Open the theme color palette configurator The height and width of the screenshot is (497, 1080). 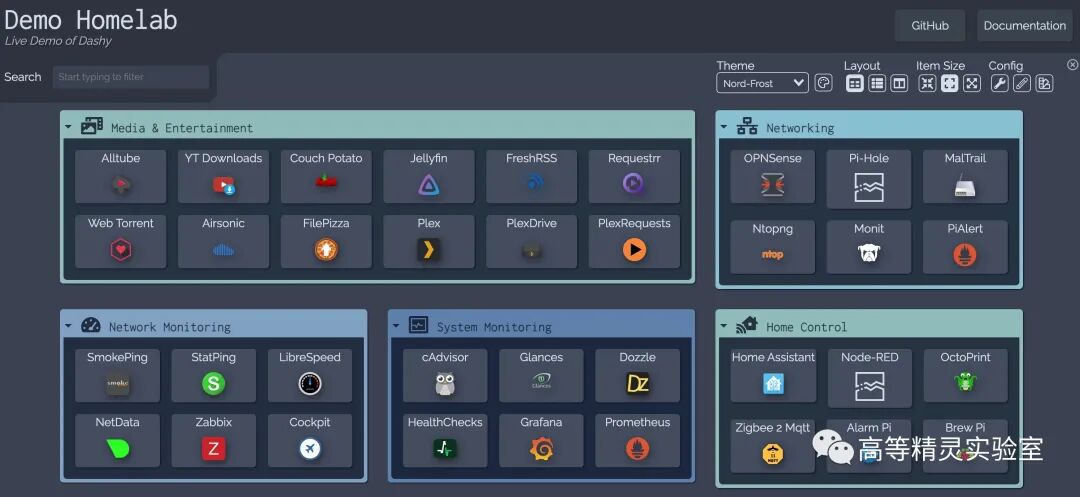(x=823, y=83)
